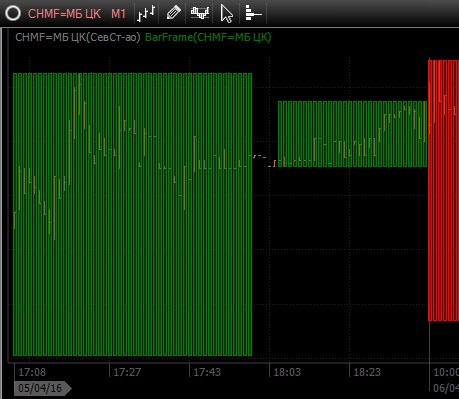Select the shorter green BarFrame block after 18:03
Image resolution: width=459 pixels, height=399 pixels.
point(352,134)
